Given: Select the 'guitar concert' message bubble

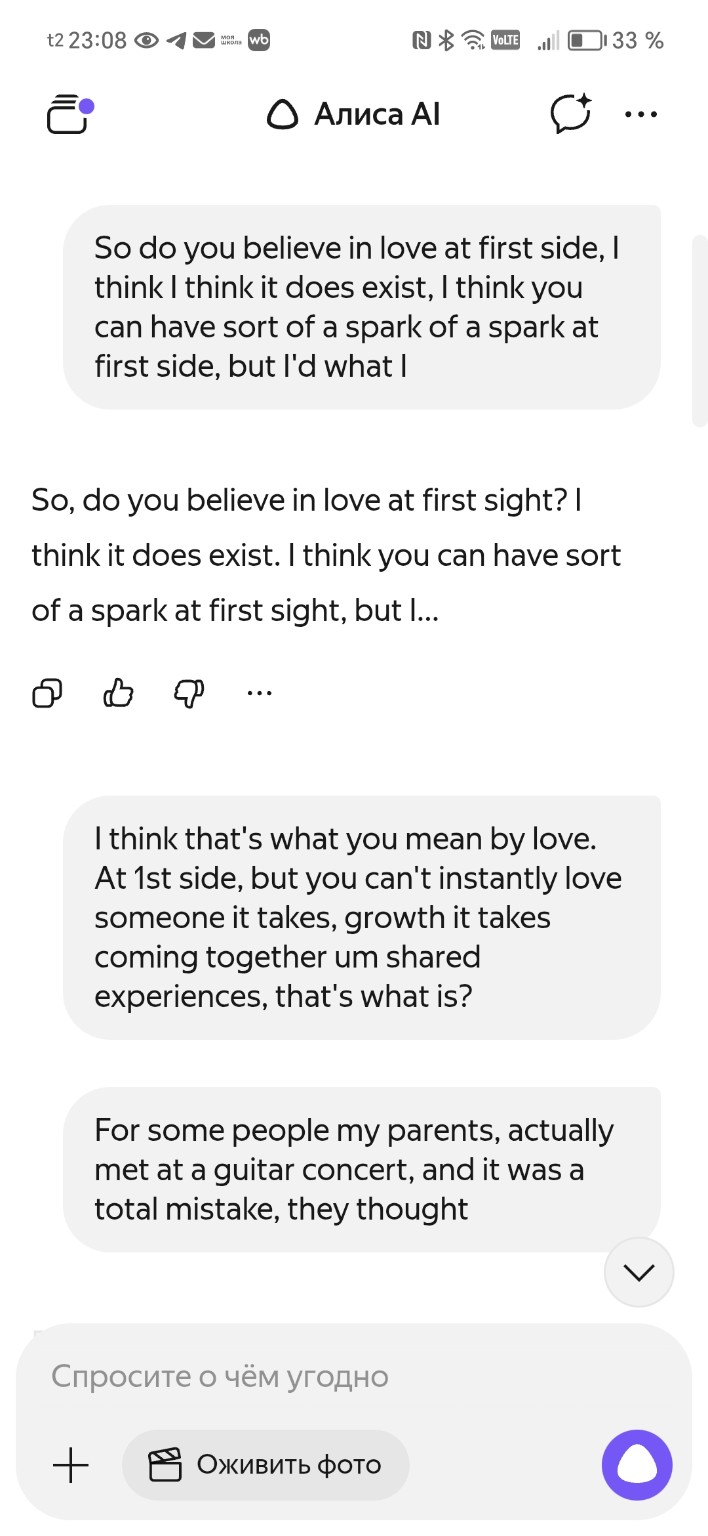Looking at the screenshot, I should [361, 1169].
